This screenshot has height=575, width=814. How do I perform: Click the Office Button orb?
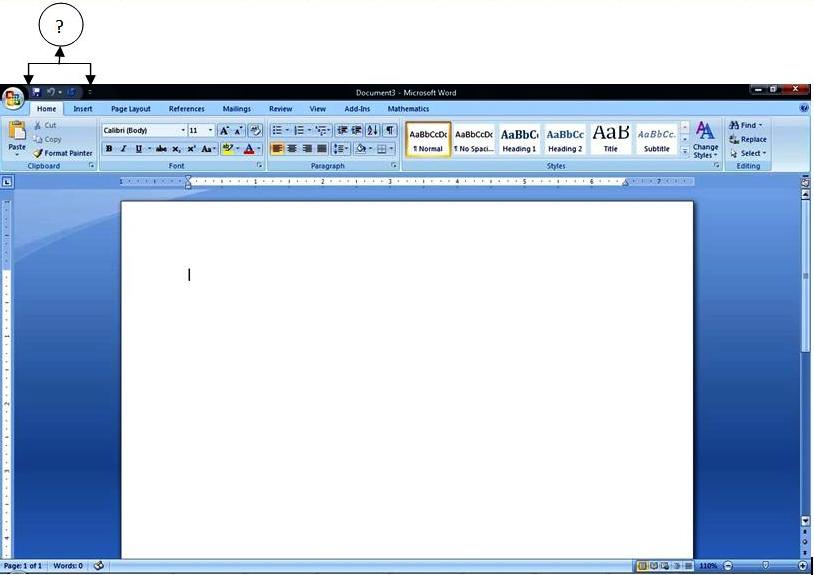tap(13, 98)
